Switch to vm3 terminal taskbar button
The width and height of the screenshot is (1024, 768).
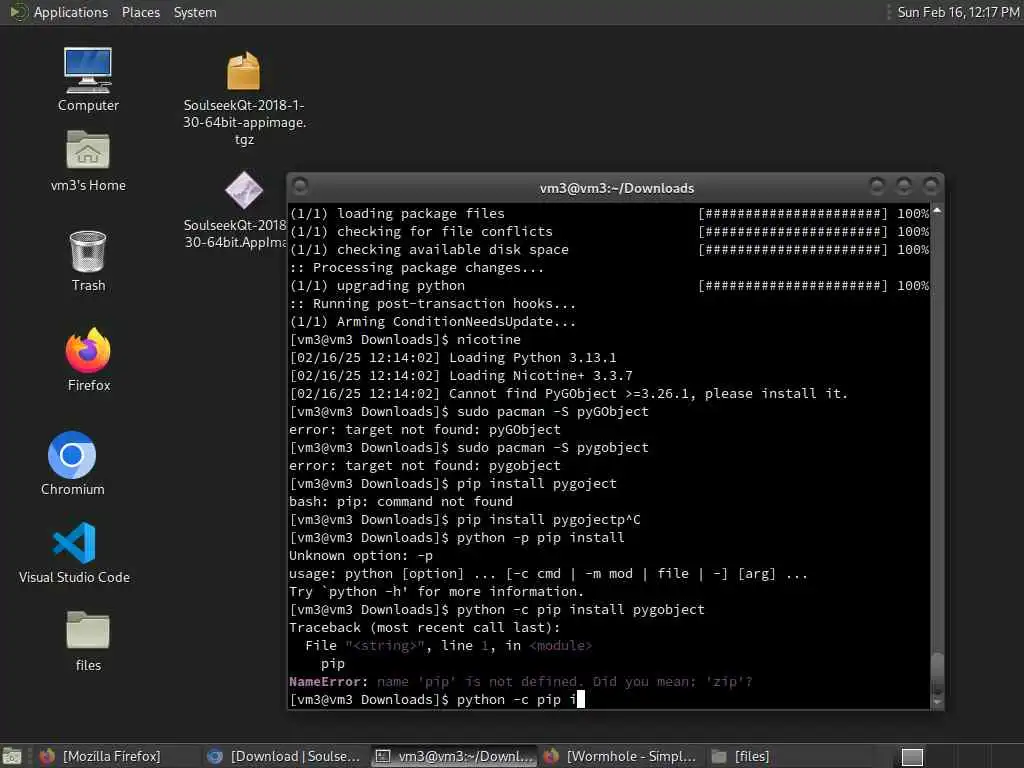pyautogui.click(x=455, y=756)
